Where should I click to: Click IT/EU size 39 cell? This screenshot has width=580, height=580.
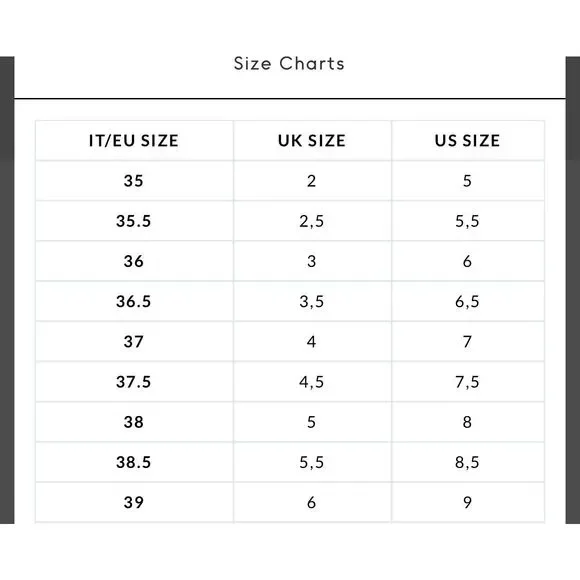(x=134, y=502)
